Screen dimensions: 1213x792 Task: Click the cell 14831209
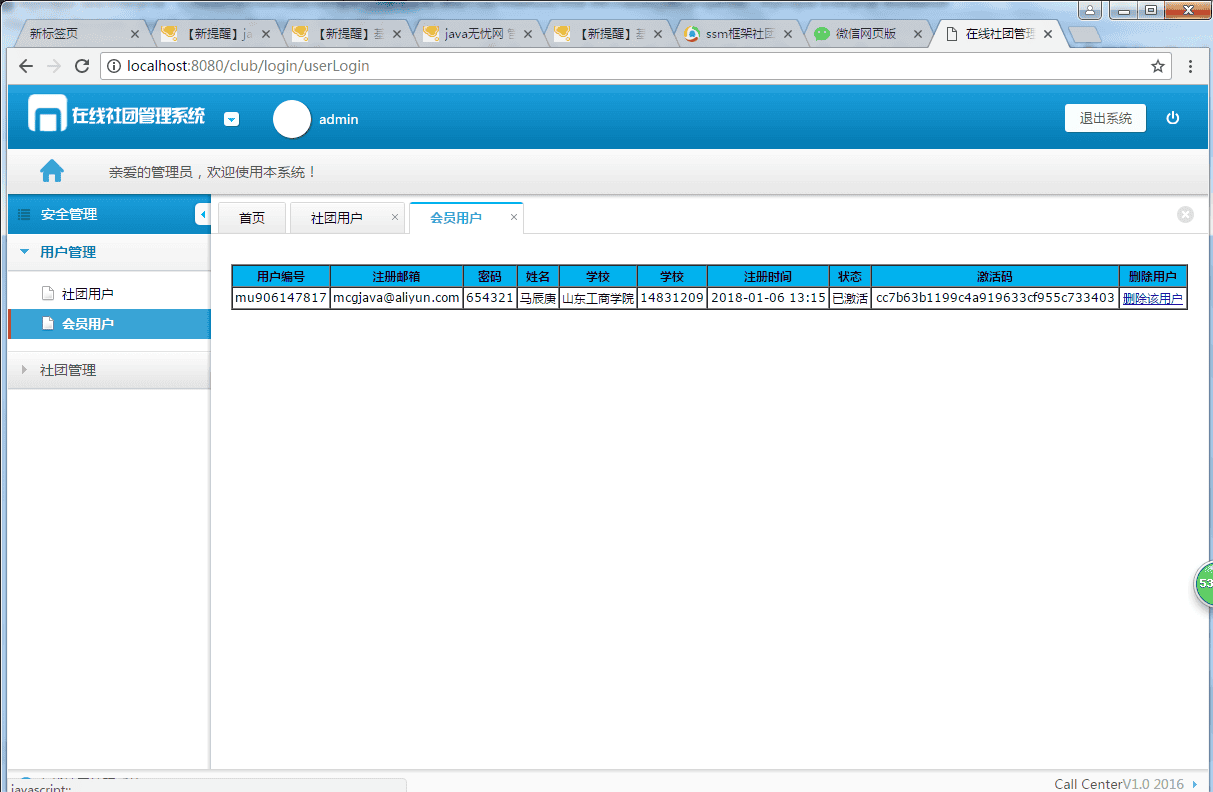[x=672, y=298]
